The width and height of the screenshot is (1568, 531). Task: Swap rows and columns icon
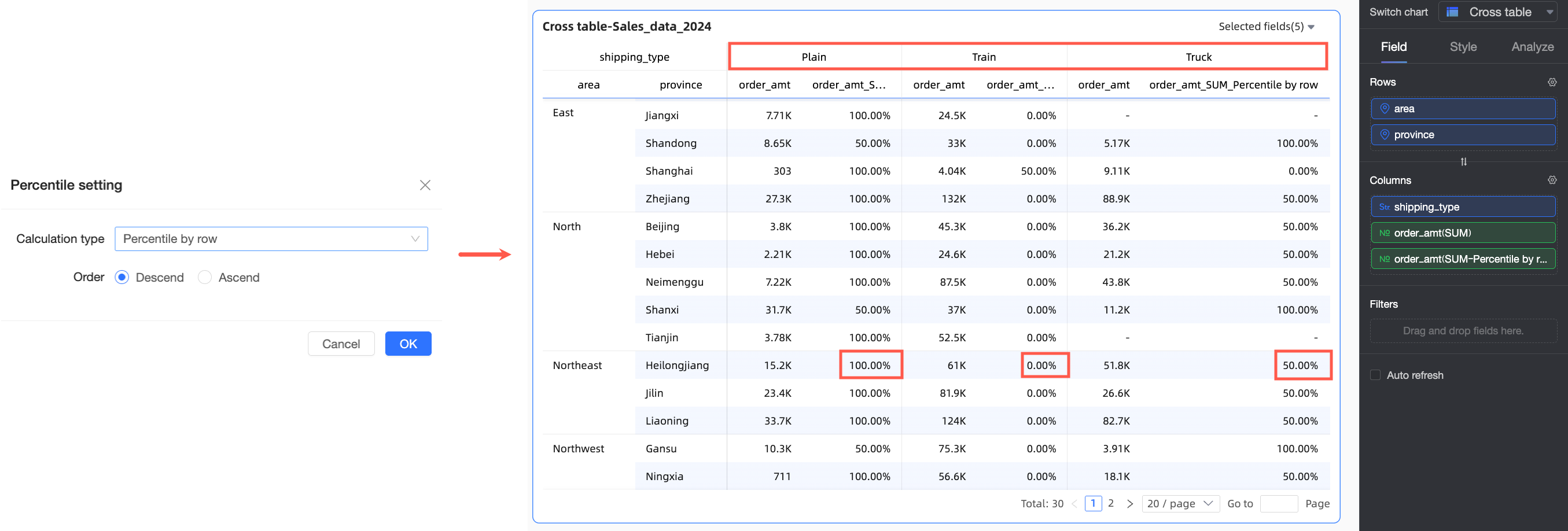pyautogui.click(x=1463, y=162)
